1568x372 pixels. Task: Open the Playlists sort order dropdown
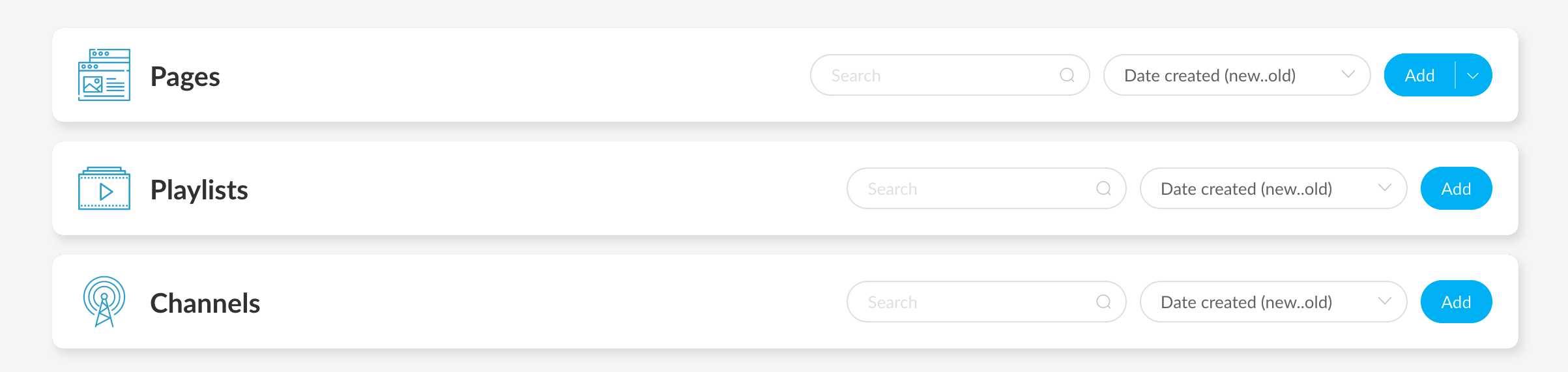click(x=1272, y=189)
